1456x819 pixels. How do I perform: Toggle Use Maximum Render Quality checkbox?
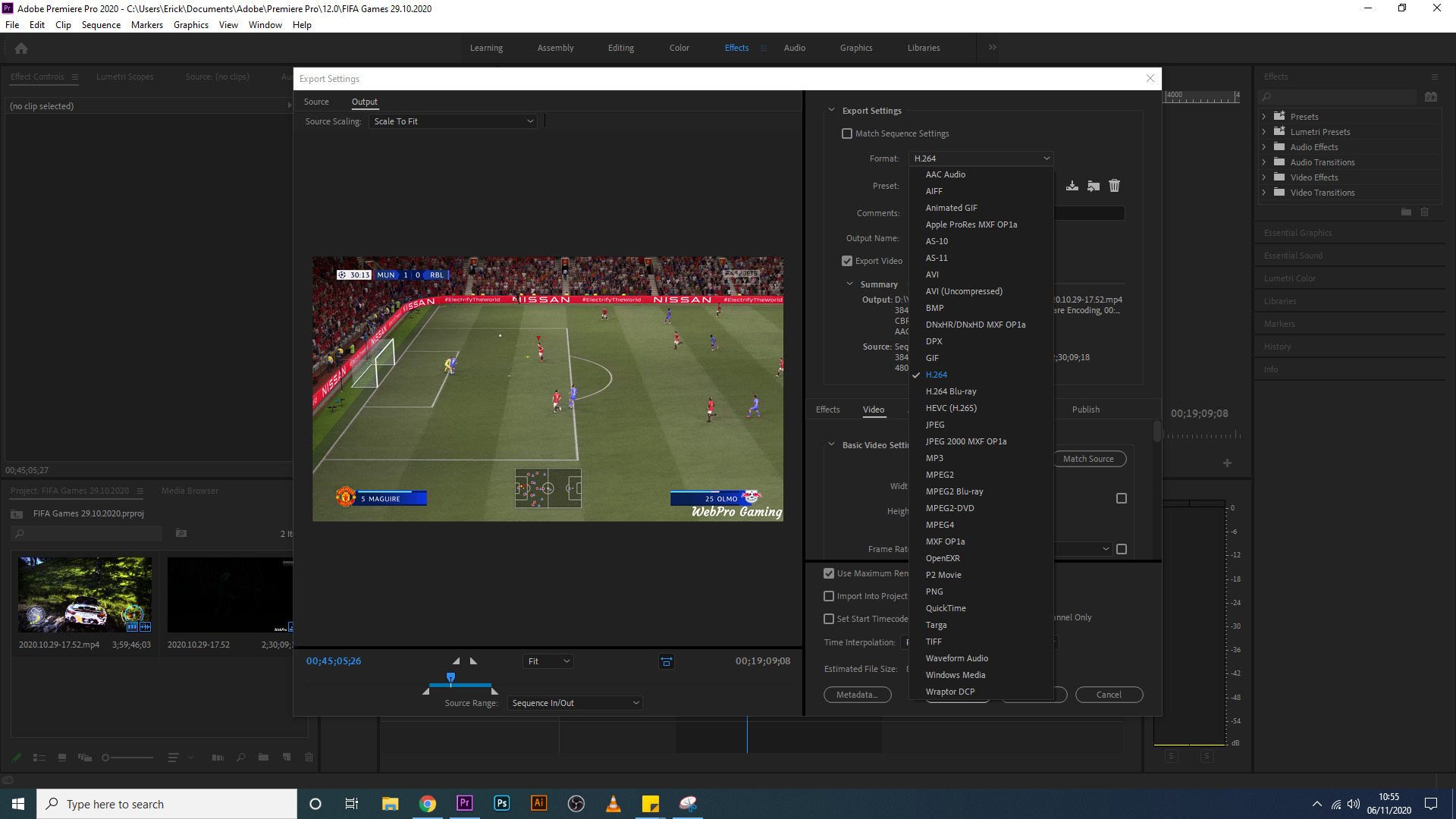(829, 573)
